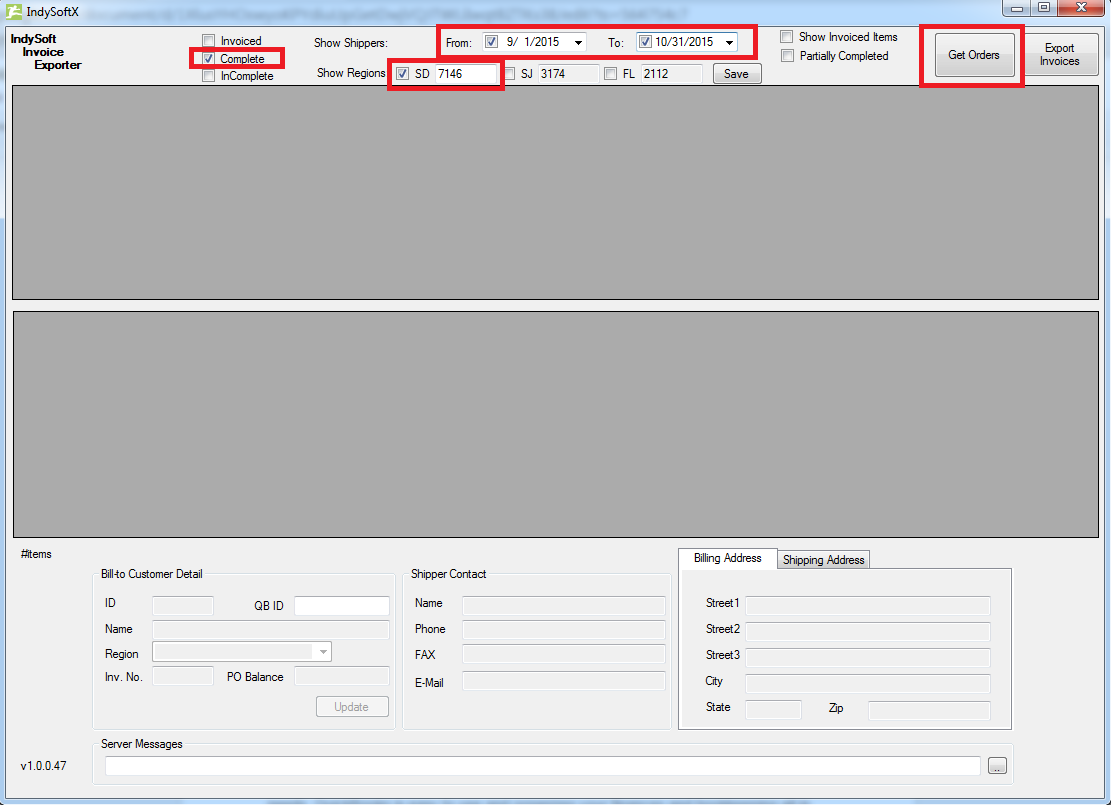Expand the Region combo box

(x=322, y=652)
